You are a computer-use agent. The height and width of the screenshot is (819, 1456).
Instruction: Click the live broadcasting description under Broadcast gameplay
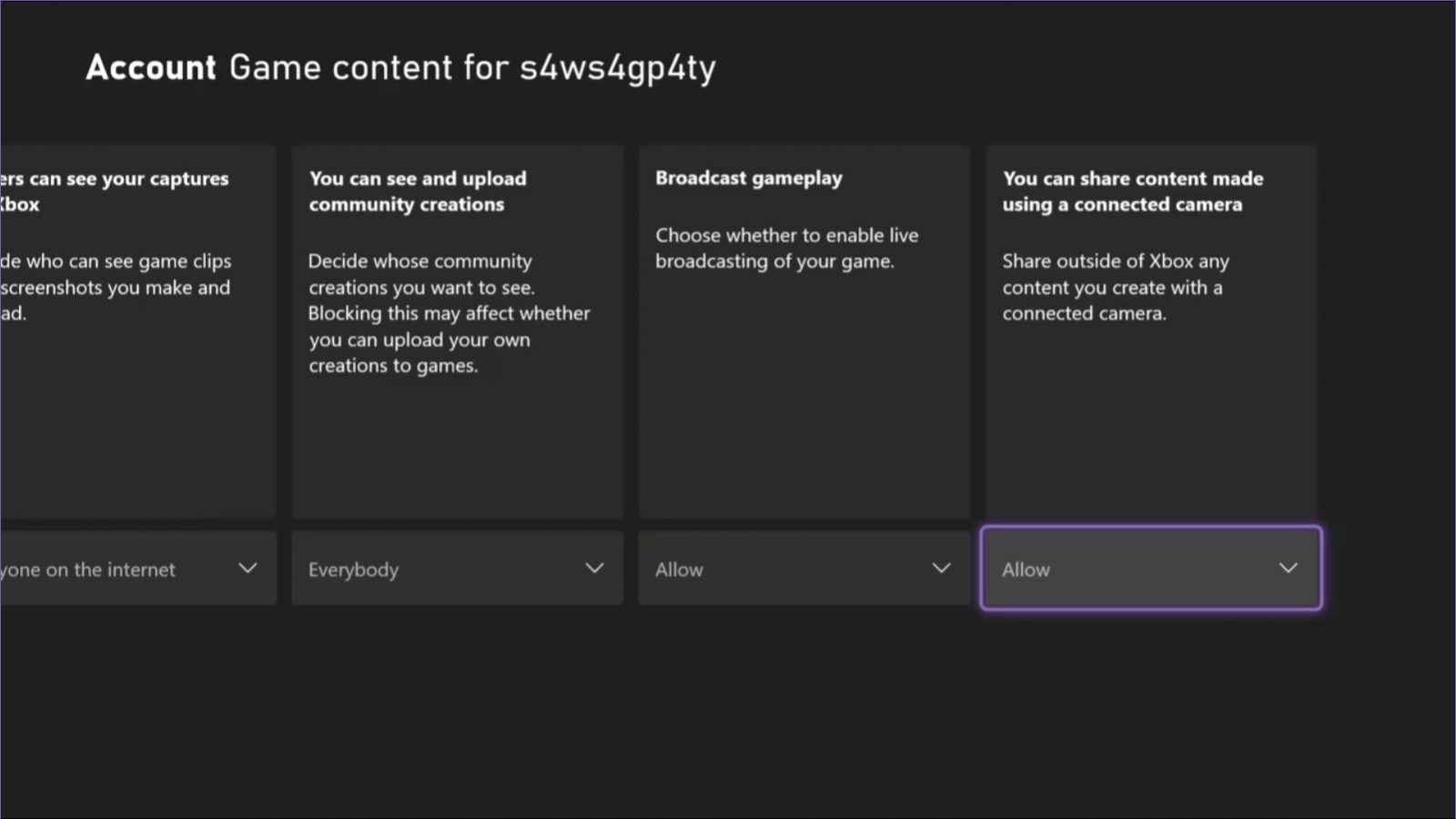(786, 248)
